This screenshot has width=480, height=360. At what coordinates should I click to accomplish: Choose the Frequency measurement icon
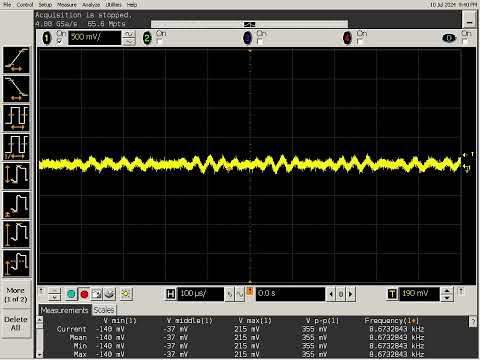coord(16,147)
